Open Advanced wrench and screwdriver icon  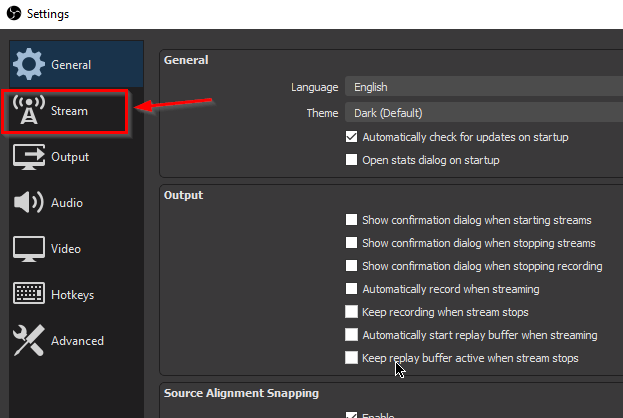pos(29,340)
